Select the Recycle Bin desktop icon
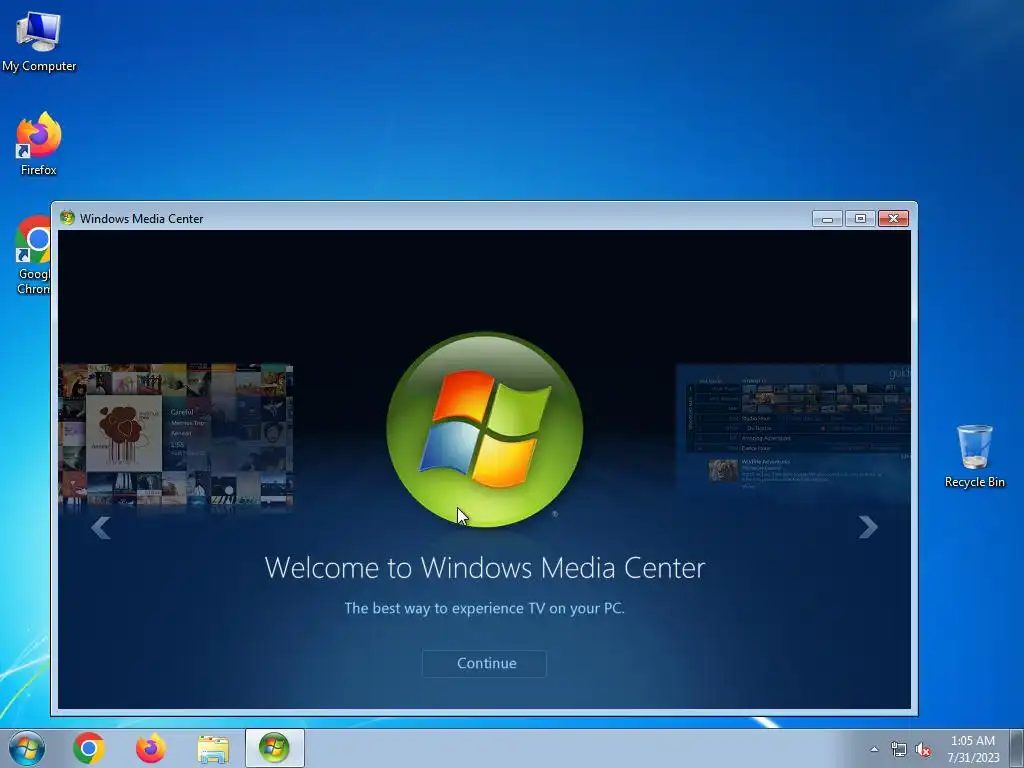Screen dimensions: 1024x768 click(x=974, y=456)
